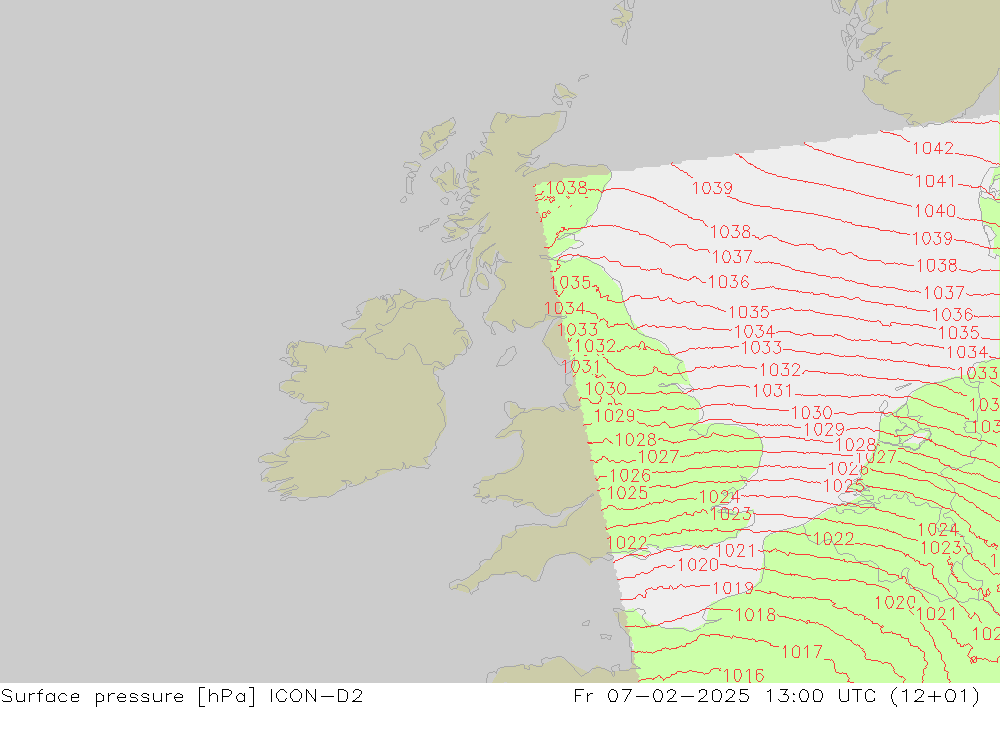The width and height of the screenshot is (1000, 733).
Task: Click the 1020 label over the English Channel
Action: (698, 565)
